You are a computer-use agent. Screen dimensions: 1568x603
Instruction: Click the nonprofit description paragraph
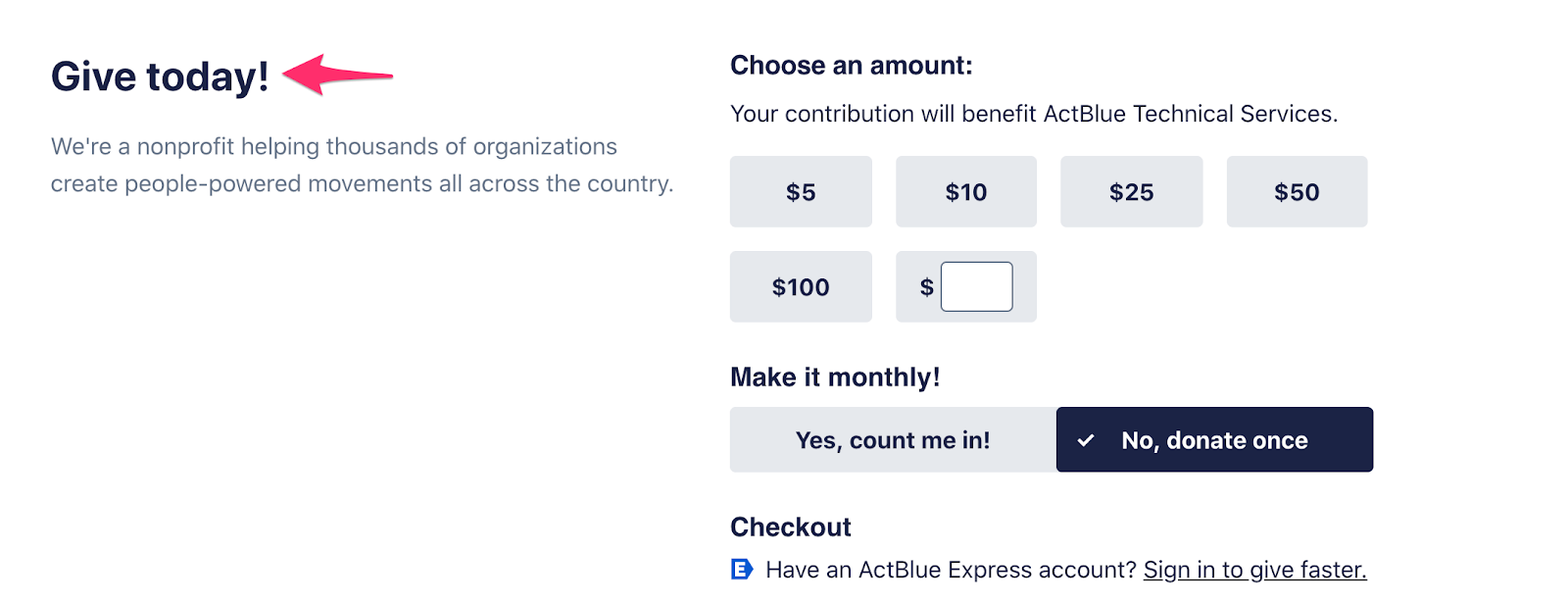tap(362, 165)
